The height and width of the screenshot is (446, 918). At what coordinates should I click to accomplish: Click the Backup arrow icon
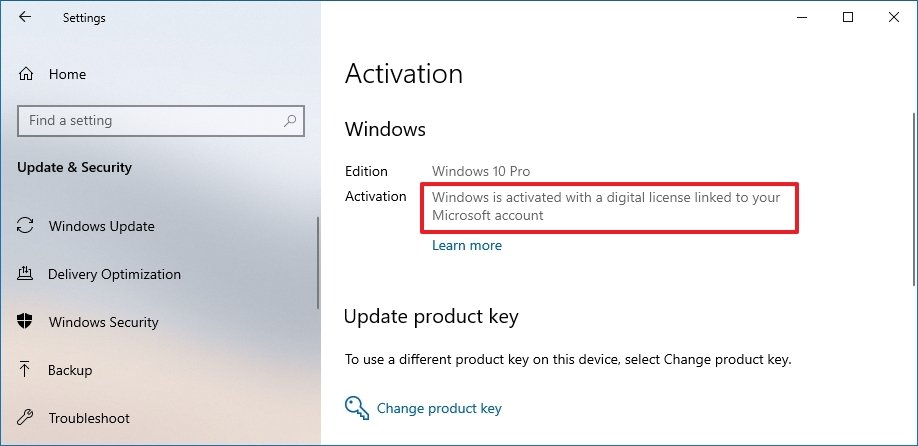25,369
